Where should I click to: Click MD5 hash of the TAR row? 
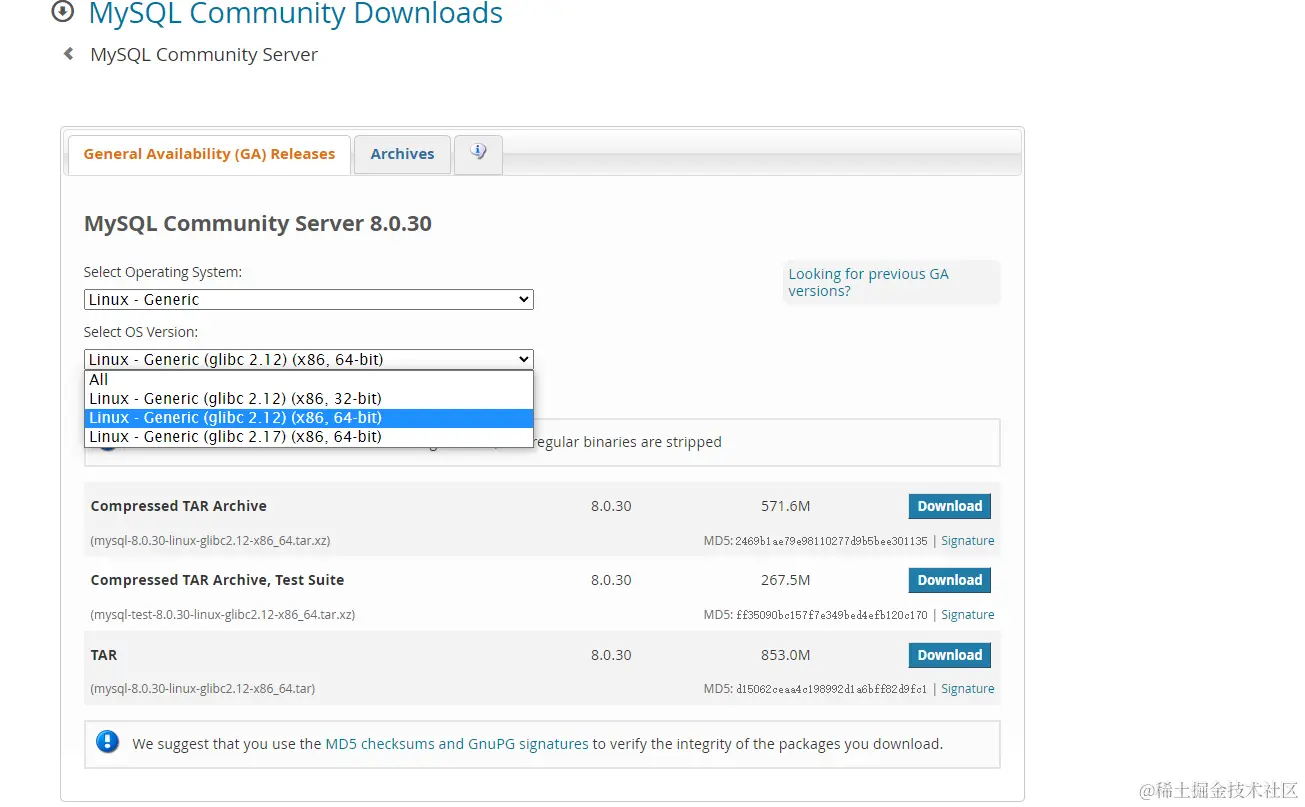click(831, 689)
